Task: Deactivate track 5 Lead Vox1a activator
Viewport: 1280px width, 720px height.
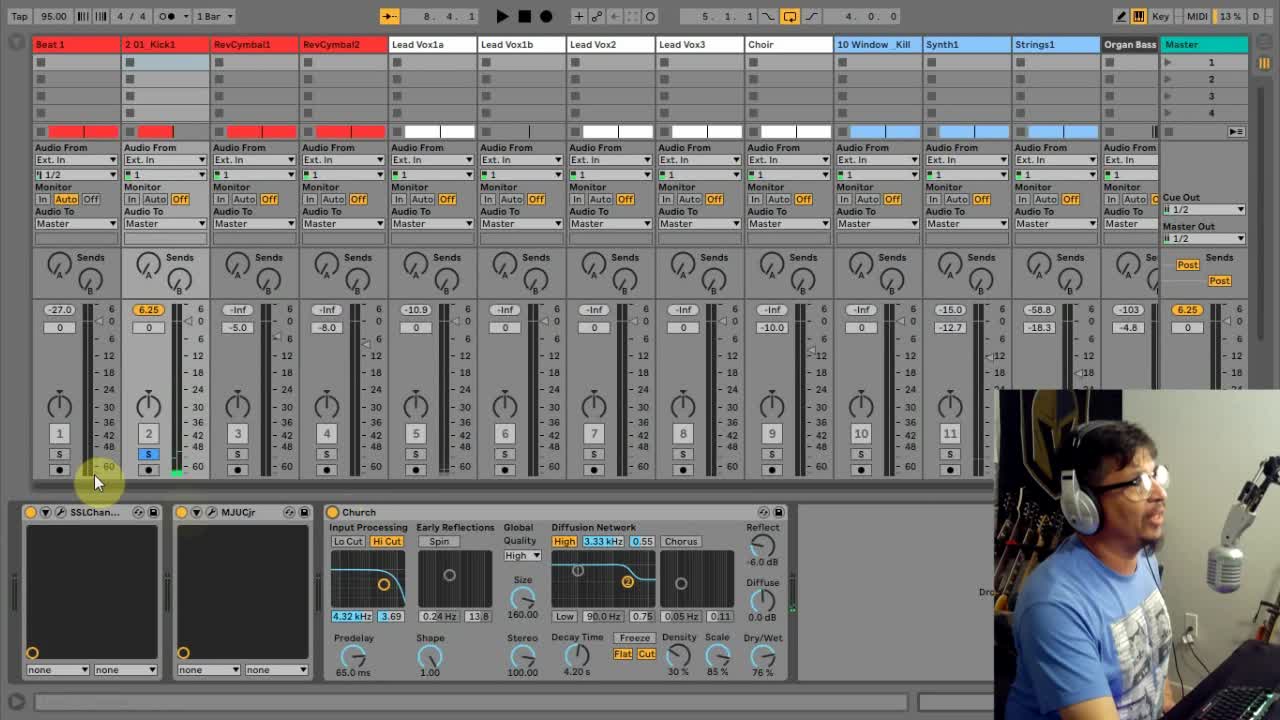Action: (415, 433)
